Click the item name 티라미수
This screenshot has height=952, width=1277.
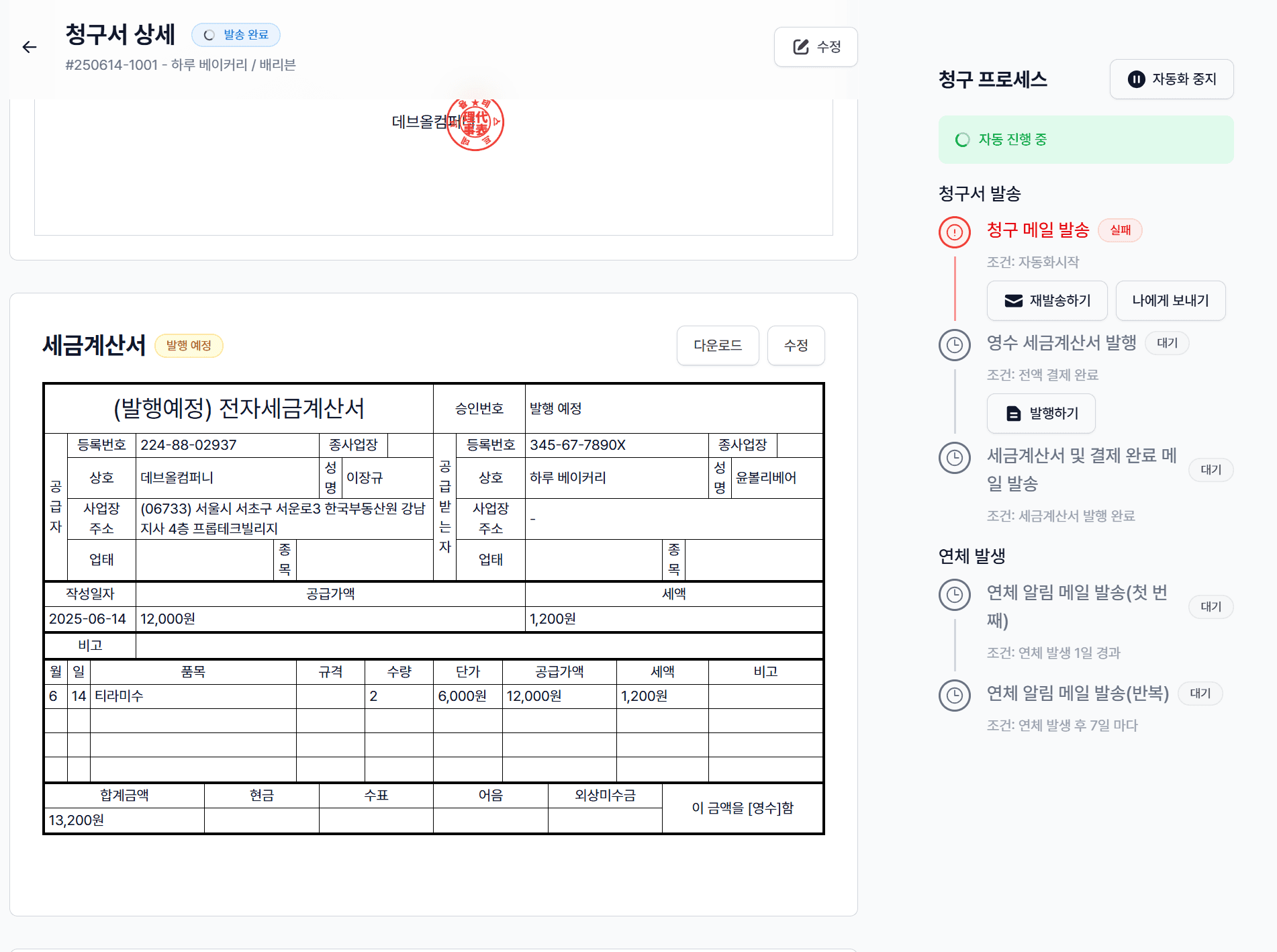(119, 696)
